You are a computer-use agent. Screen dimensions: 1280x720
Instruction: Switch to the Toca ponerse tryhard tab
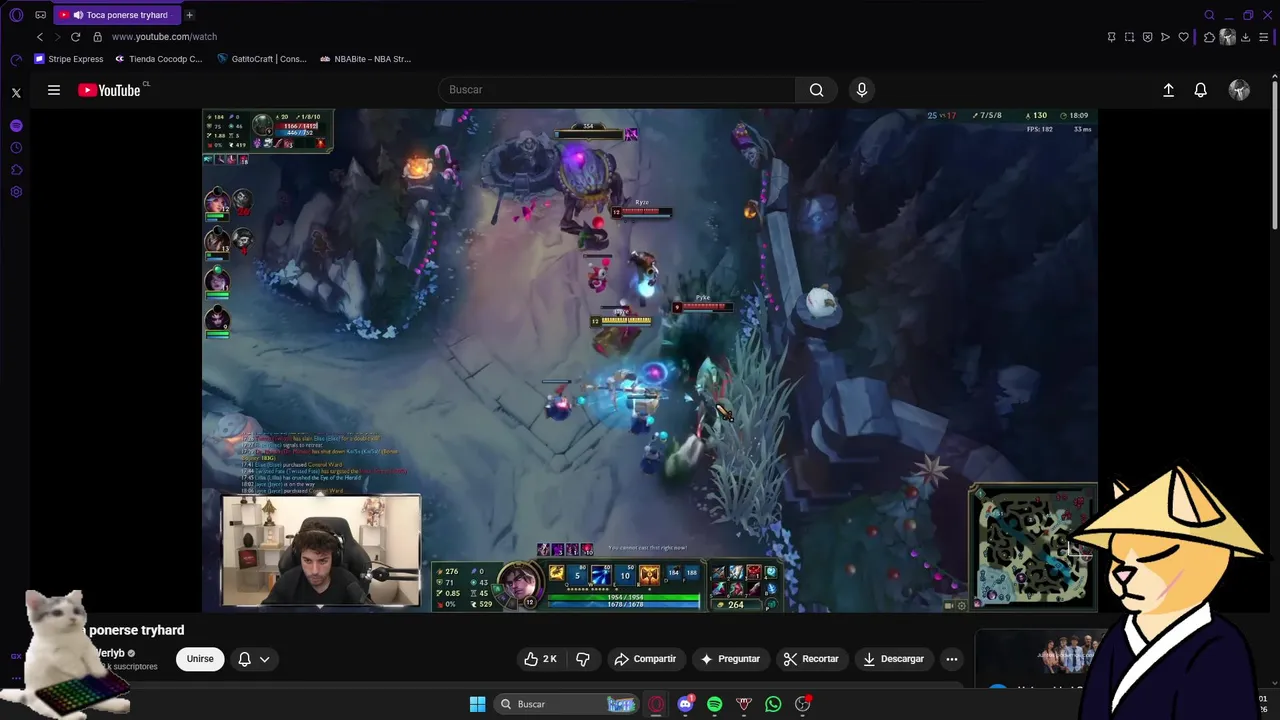pos(118,15)
